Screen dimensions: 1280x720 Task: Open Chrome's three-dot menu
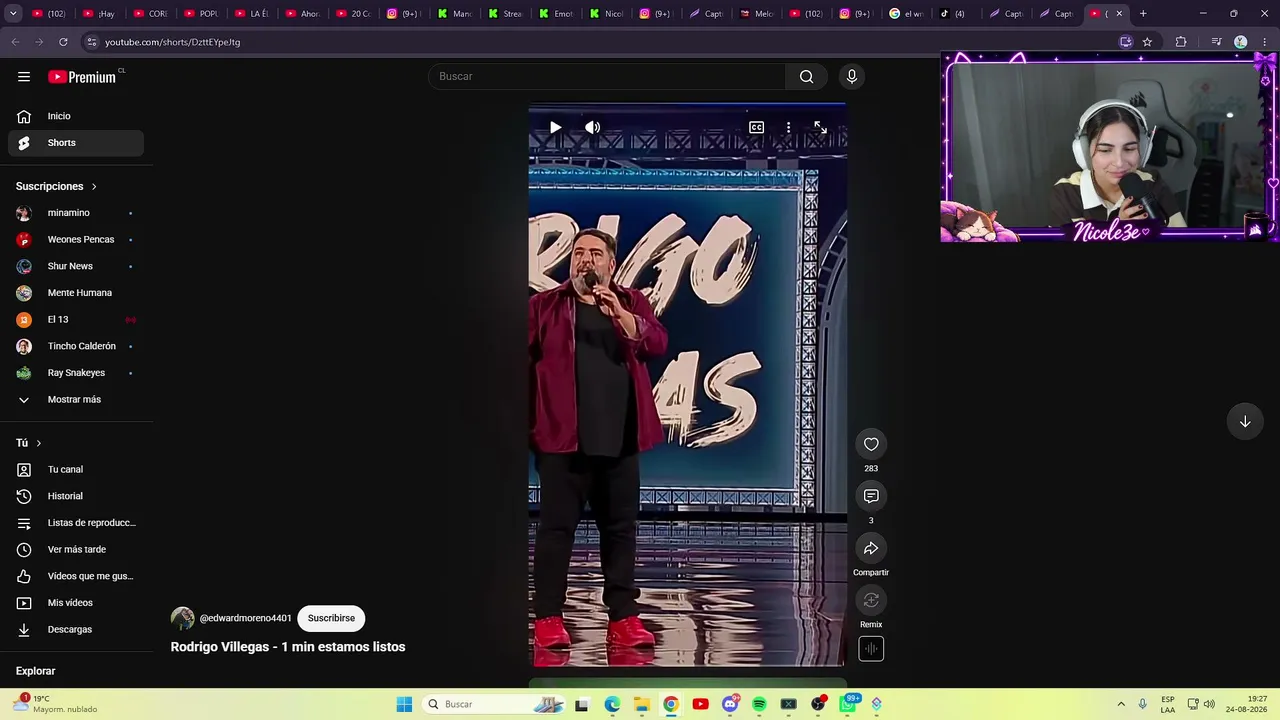pyautogui.click(x=1264, y=42)
